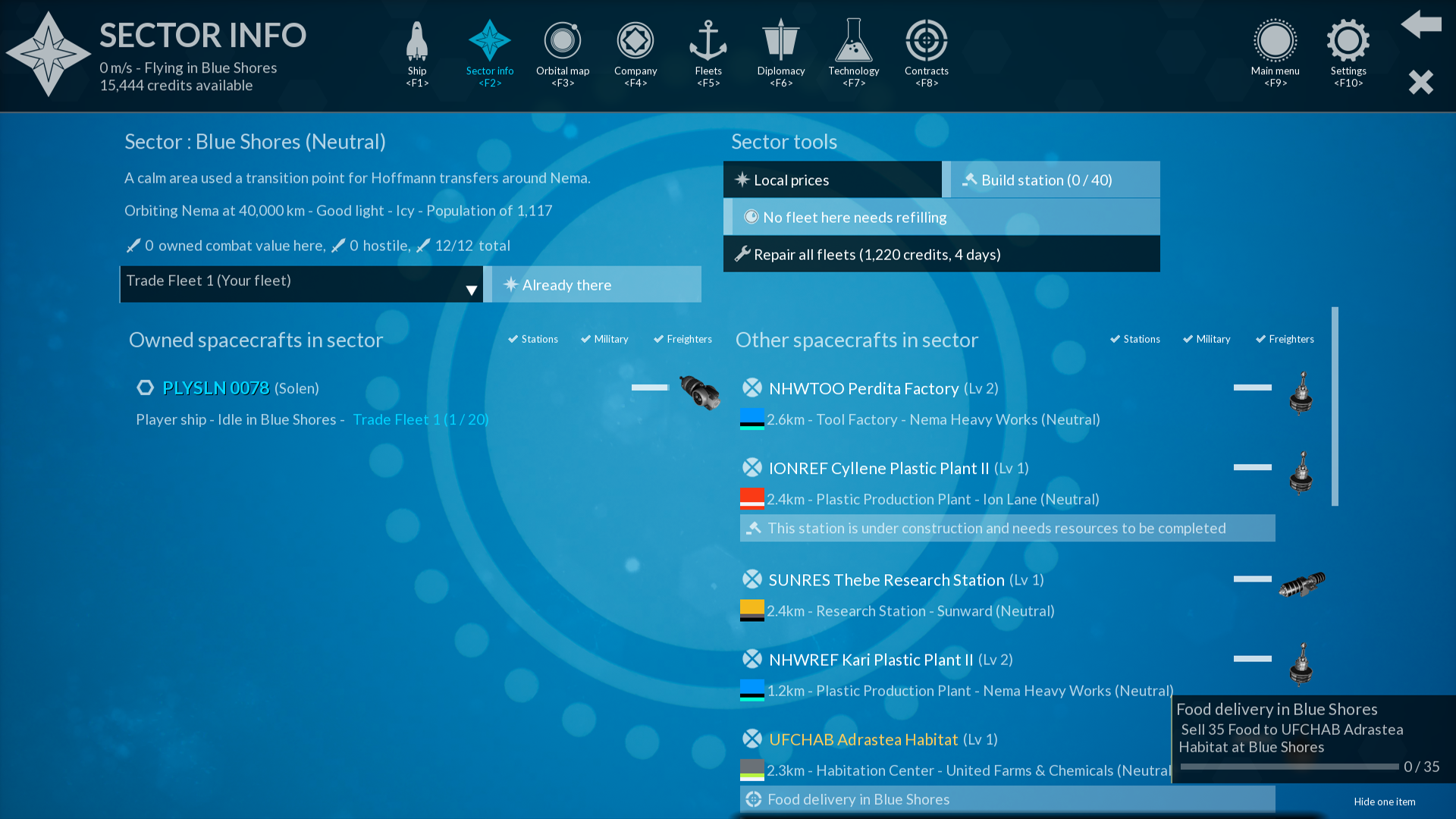This screenshot has width=1456, height=819.
Task: Open Diplomacy panel F6
Action: (x=780, y=50)
